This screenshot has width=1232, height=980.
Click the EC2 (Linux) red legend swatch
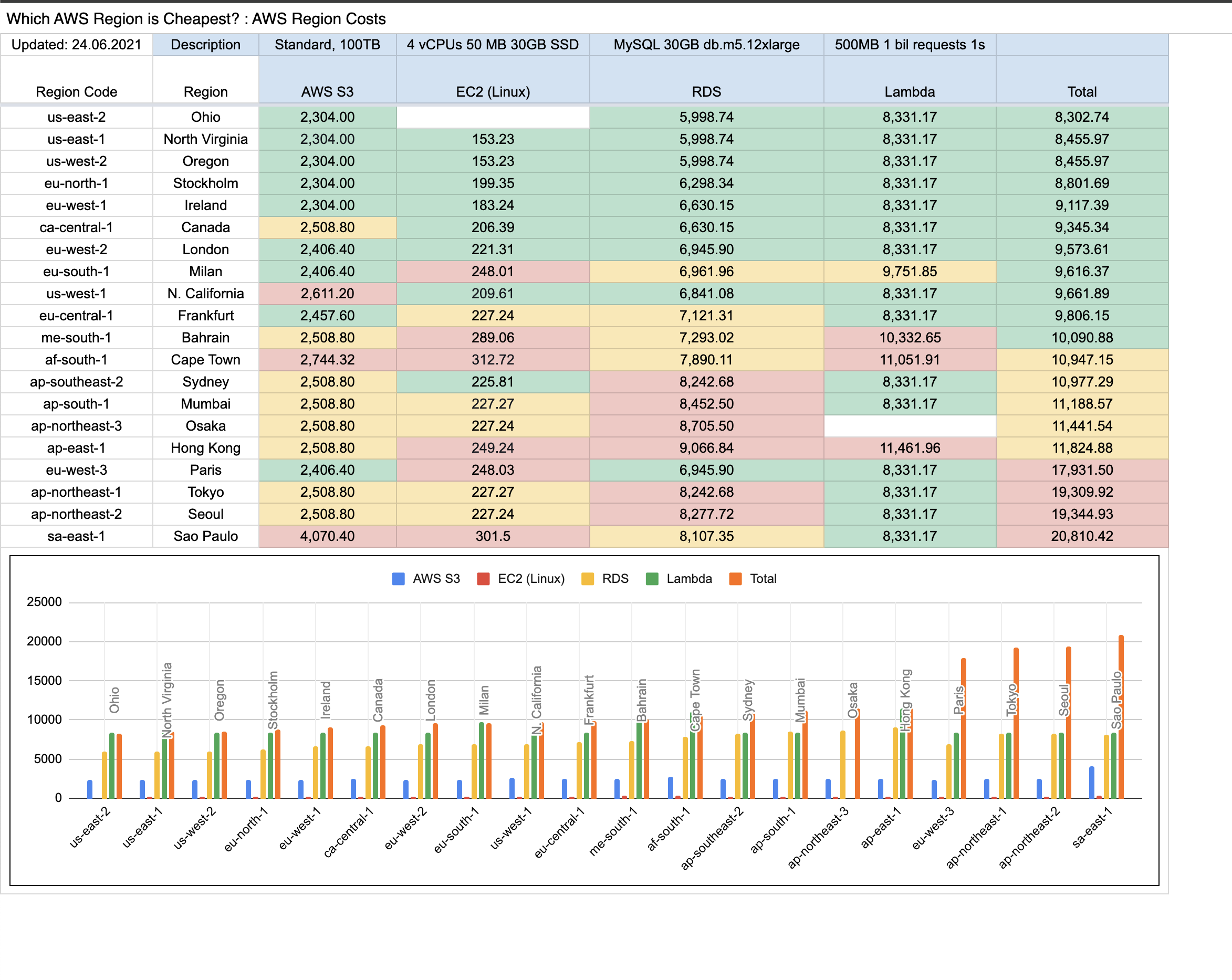483,579
